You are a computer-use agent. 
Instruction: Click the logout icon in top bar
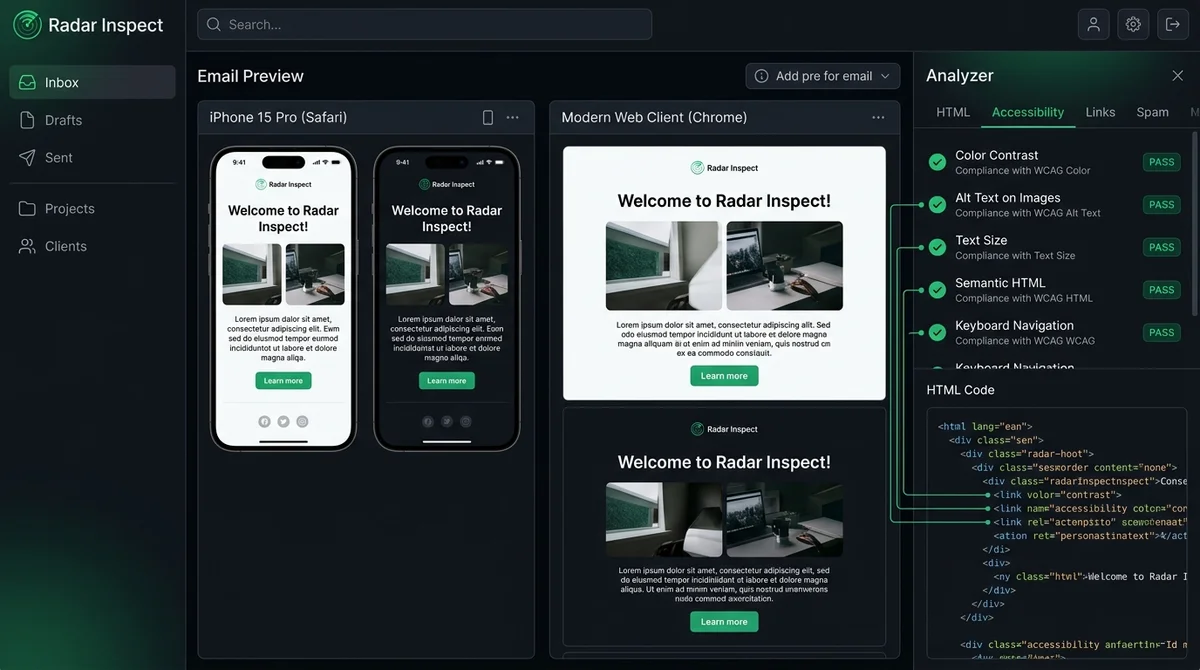pos(1173,24)
